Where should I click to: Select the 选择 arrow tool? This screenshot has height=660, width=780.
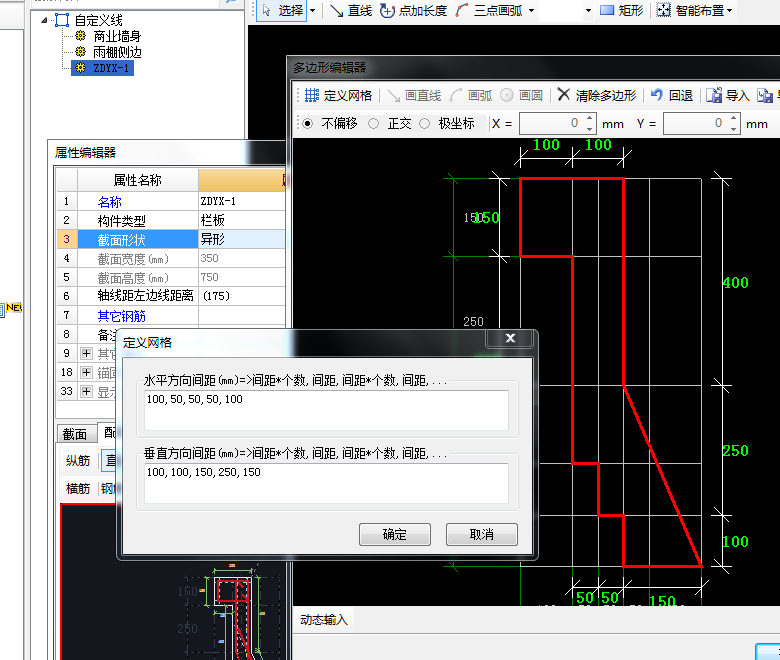282,10
